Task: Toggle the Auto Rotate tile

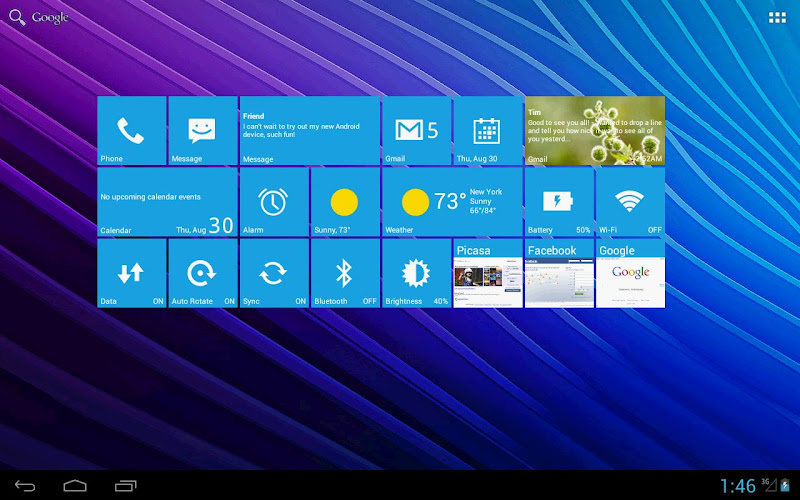Action: pos(203,273)
